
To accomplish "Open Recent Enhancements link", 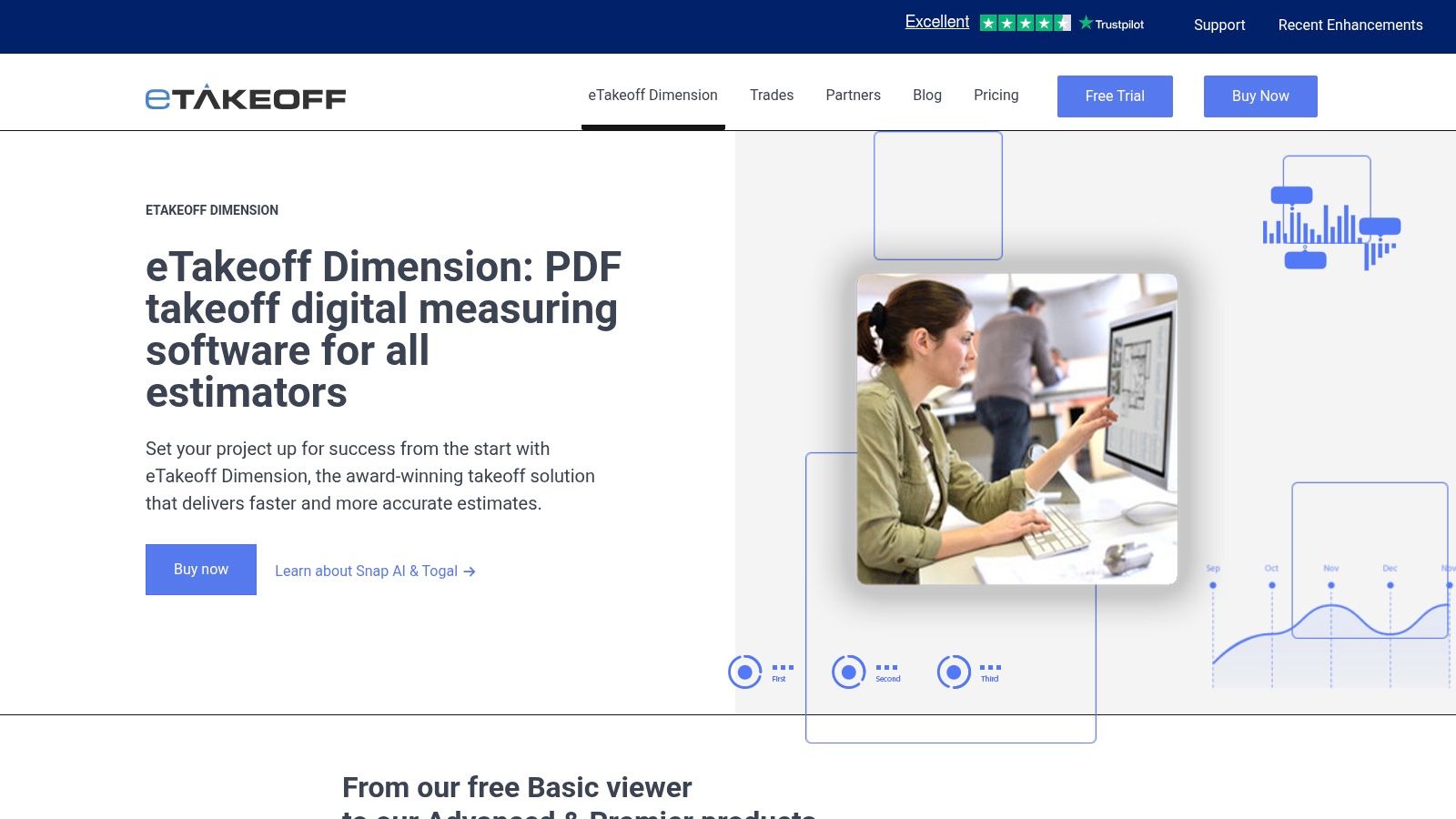I will point(1350,25).
